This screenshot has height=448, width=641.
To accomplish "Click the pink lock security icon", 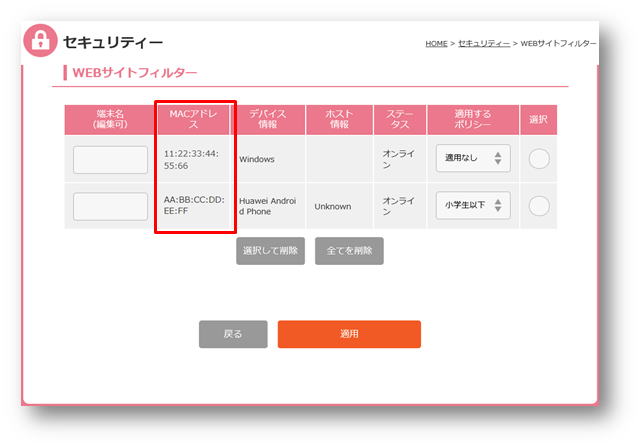I will coord(40,40).
